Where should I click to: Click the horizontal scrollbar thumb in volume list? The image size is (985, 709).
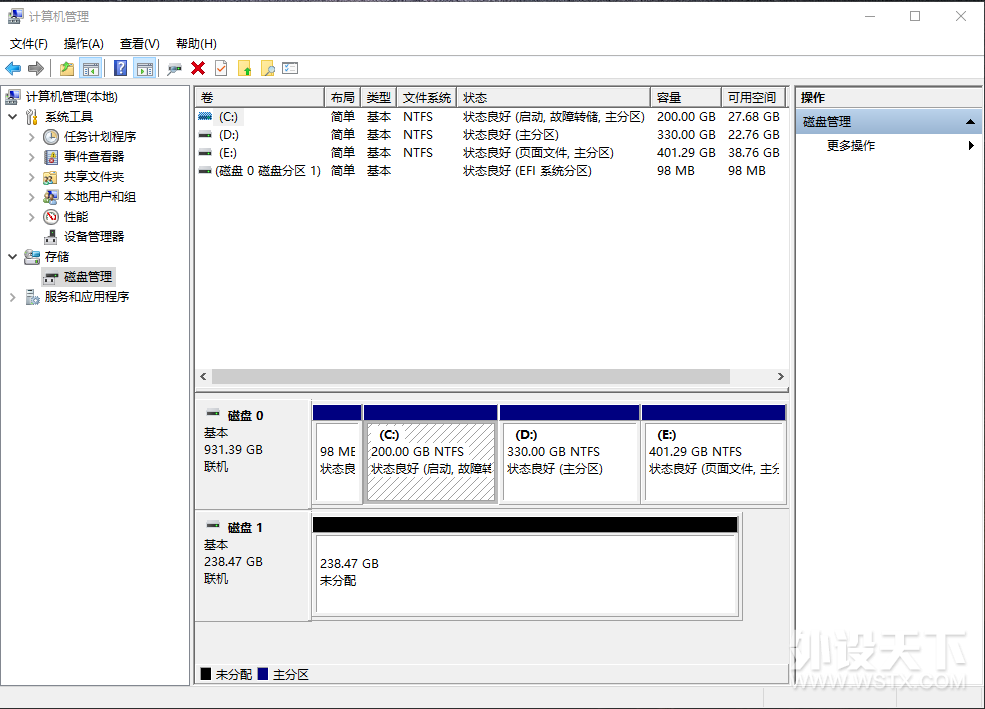(x=471, y=376)
